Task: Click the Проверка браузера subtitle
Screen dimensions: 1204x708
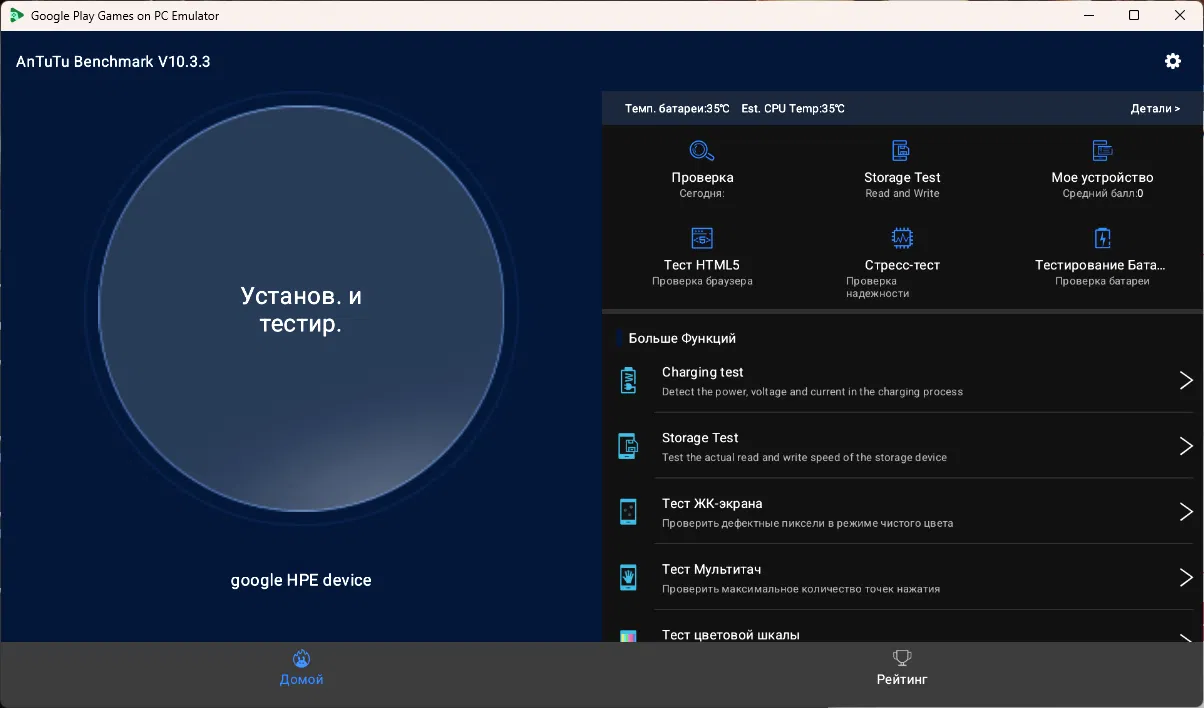Action: [702, 281]
